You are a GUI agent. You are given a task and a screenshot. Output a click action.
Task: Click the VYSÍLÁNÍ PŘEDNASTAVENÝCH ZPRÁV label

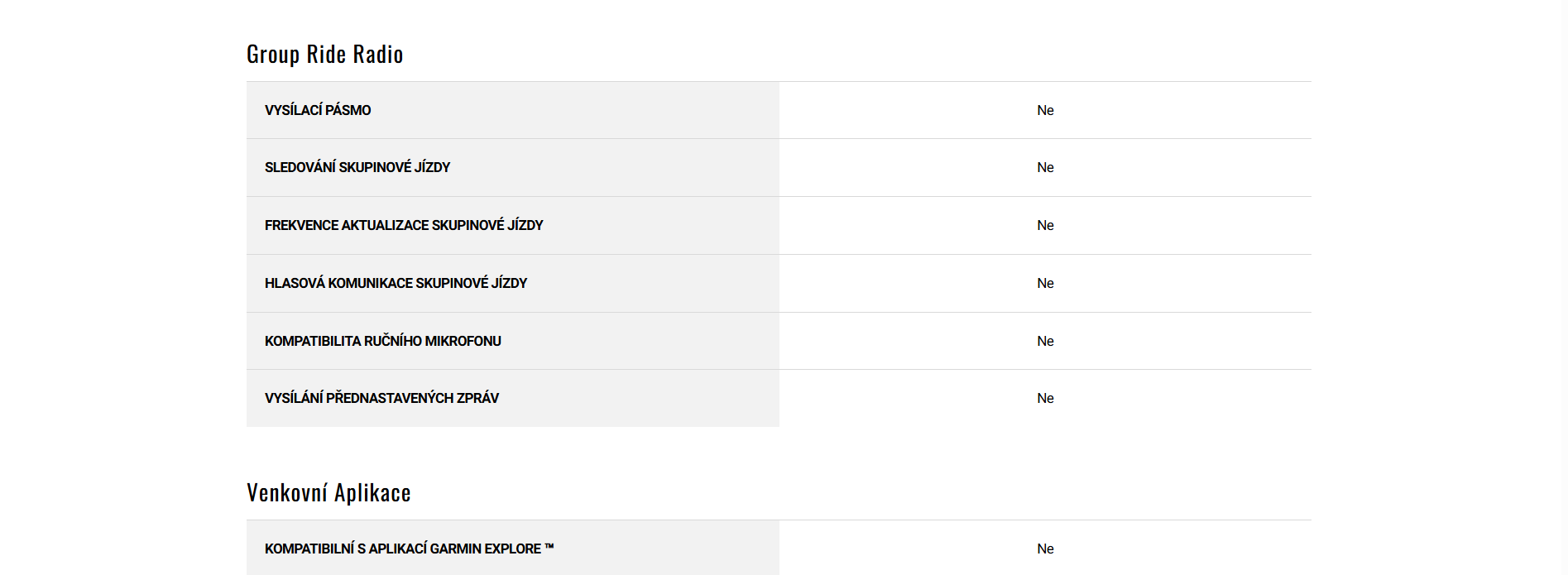click(x=381, y=398)
